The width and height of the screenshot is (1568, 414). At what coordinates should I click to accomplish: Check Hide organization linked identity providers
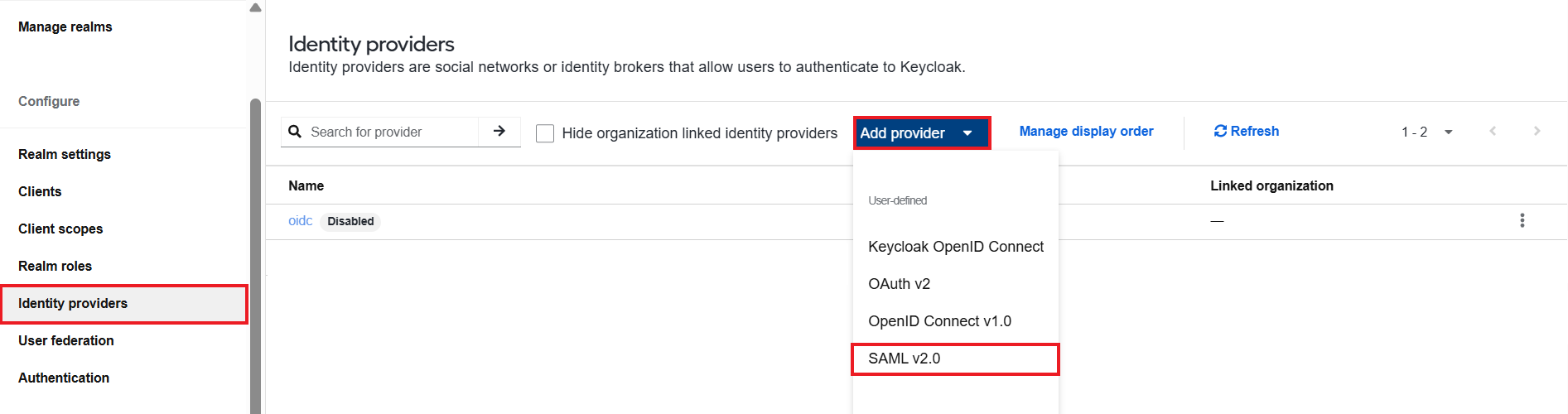click(545, 133)
